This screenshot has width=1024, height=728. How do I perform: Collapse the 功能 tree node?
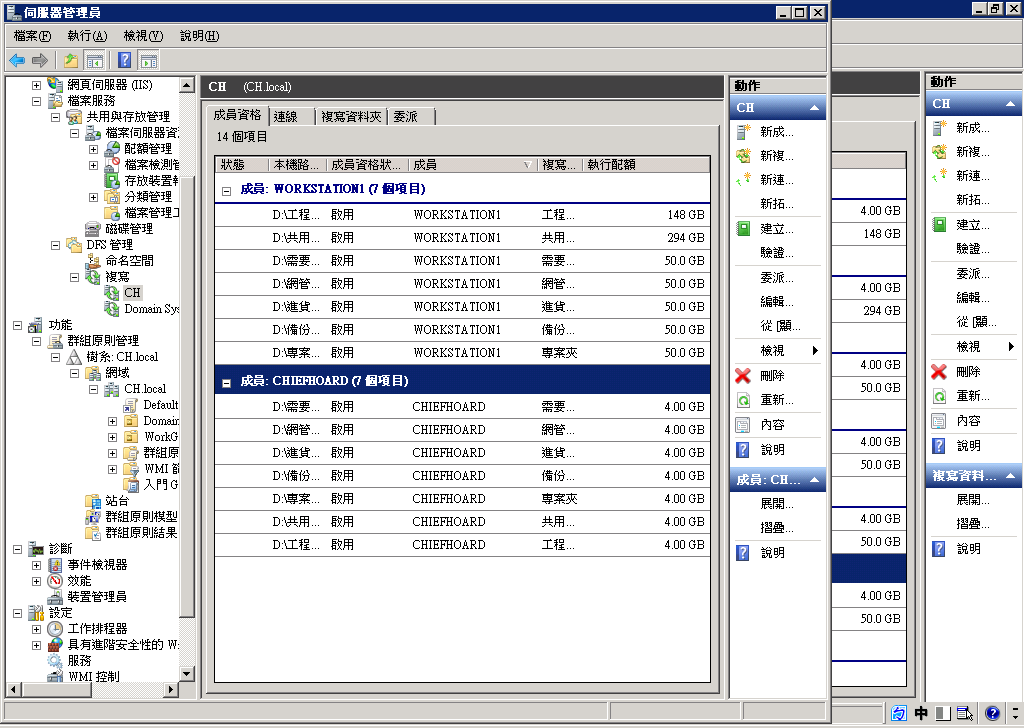(x=18, y=325)
